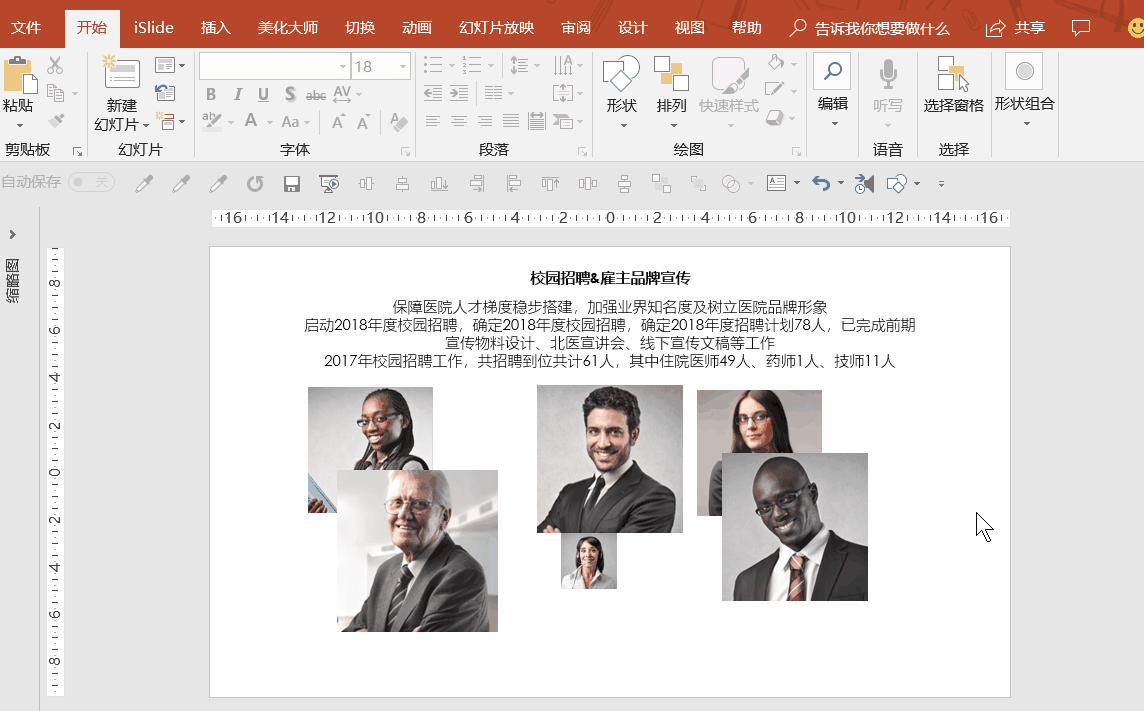Click the Format Painter brush icon

click(55, 121)
